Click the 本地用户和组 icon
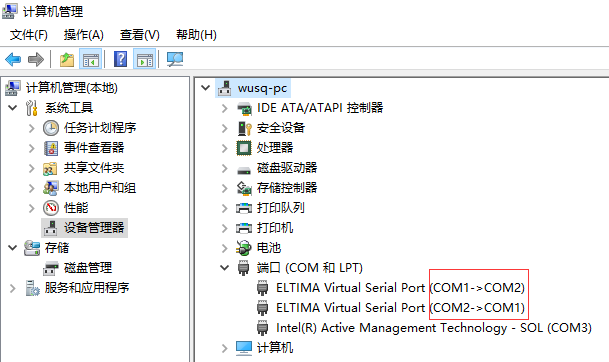The image size is (609, 362). pyautogui.click(x=51, y=188)
